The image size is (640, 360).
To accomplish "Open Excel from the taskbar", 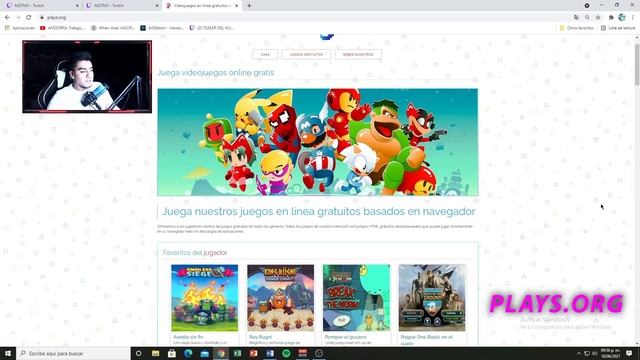I will tap(237, 353).
